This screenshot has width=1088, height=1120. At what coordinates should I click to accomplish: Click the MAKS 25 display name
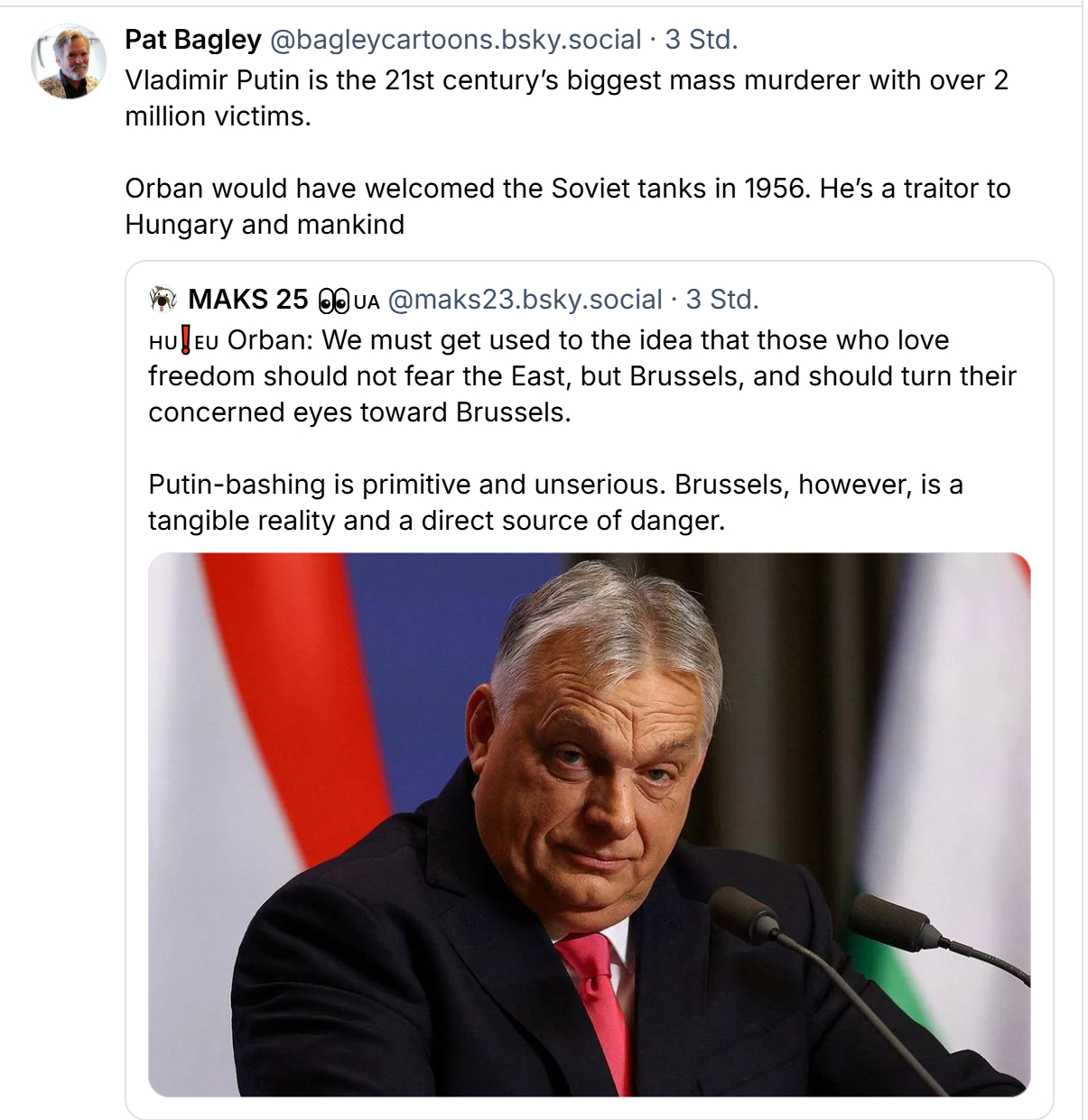coord(248,300)
